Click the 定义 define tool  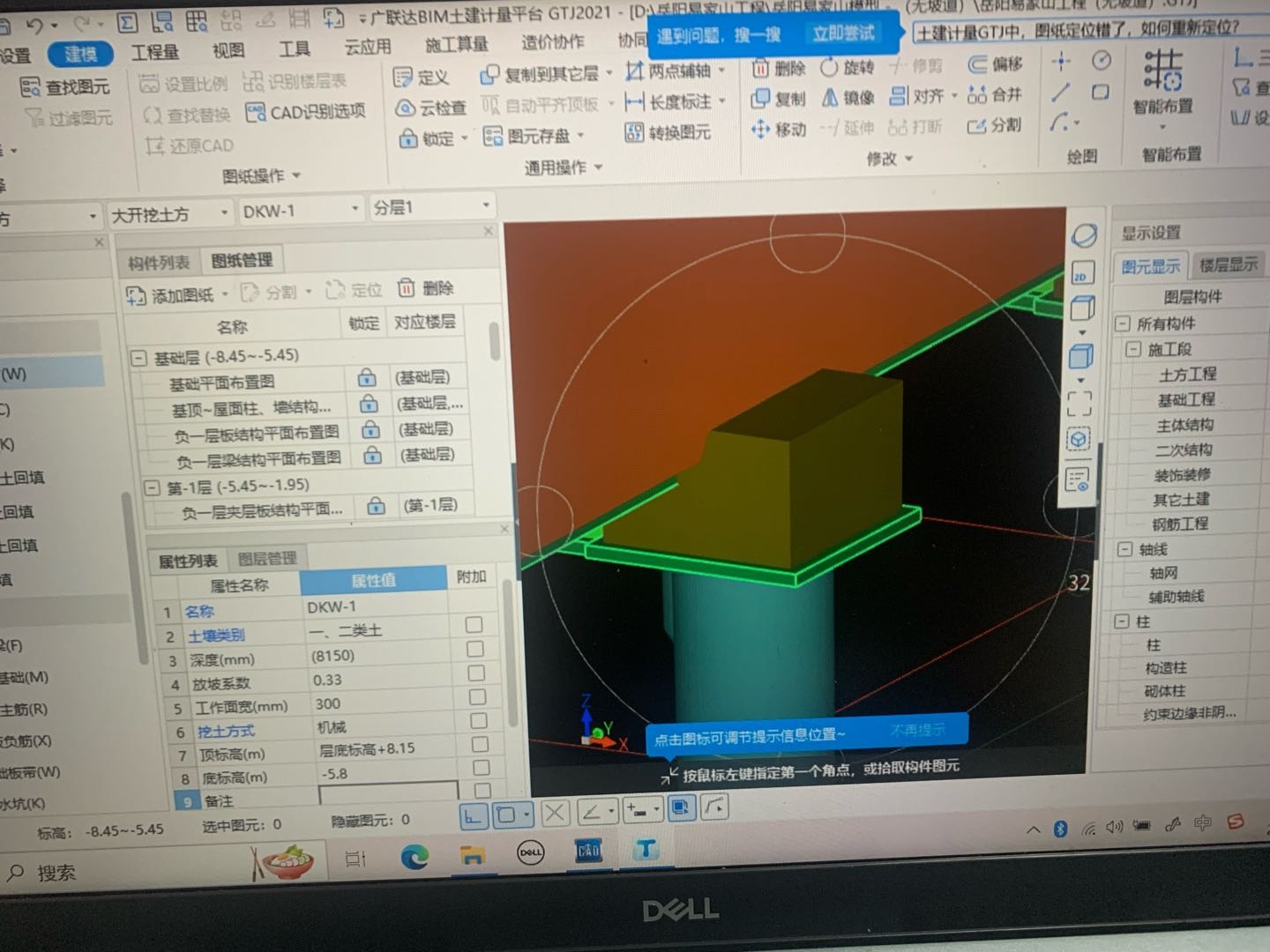pyautogui.click(x=422, y=78)
